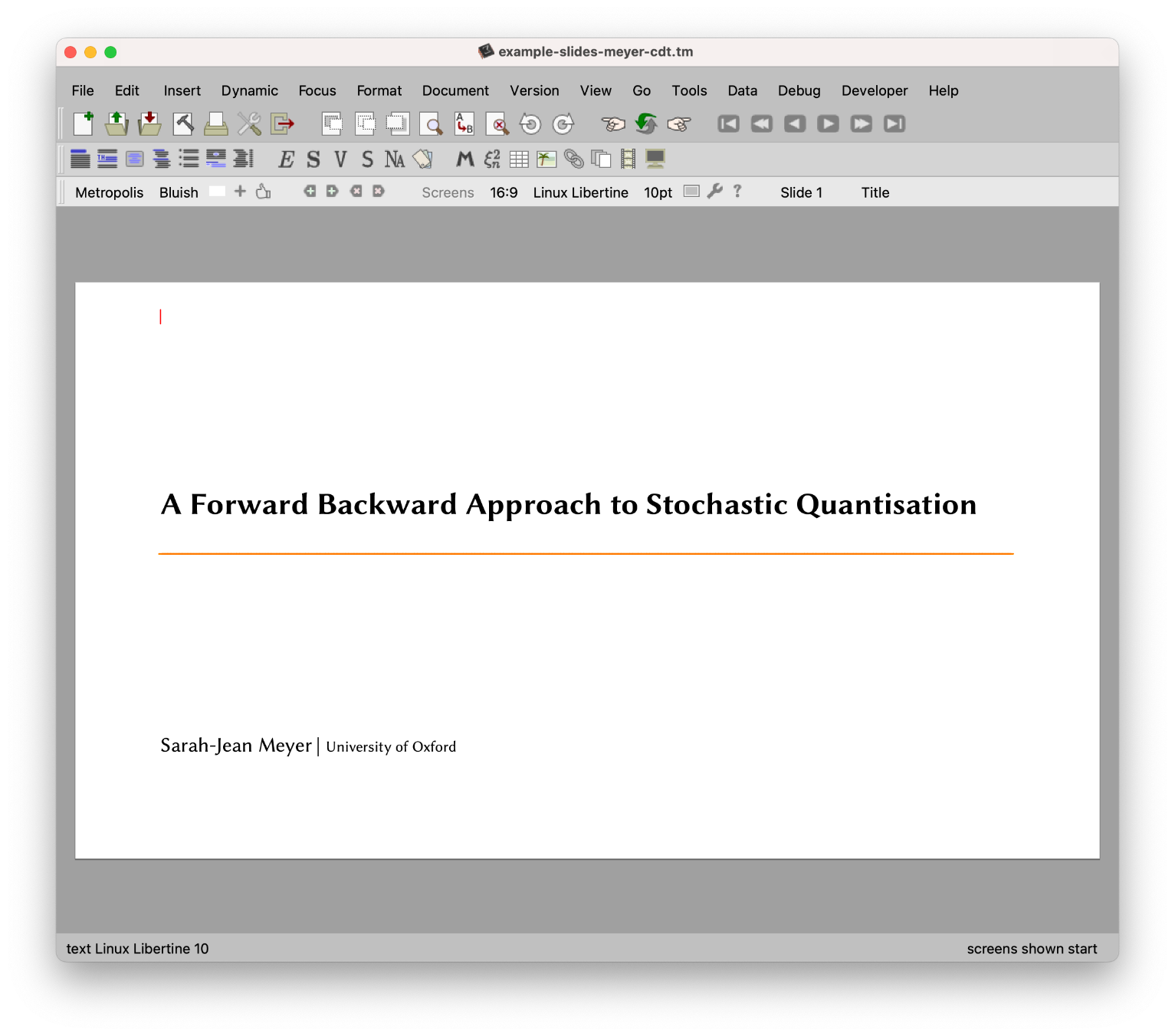Click the V verbatim icon
This screenshot has height=1036, width=1175.
[340, 159]
